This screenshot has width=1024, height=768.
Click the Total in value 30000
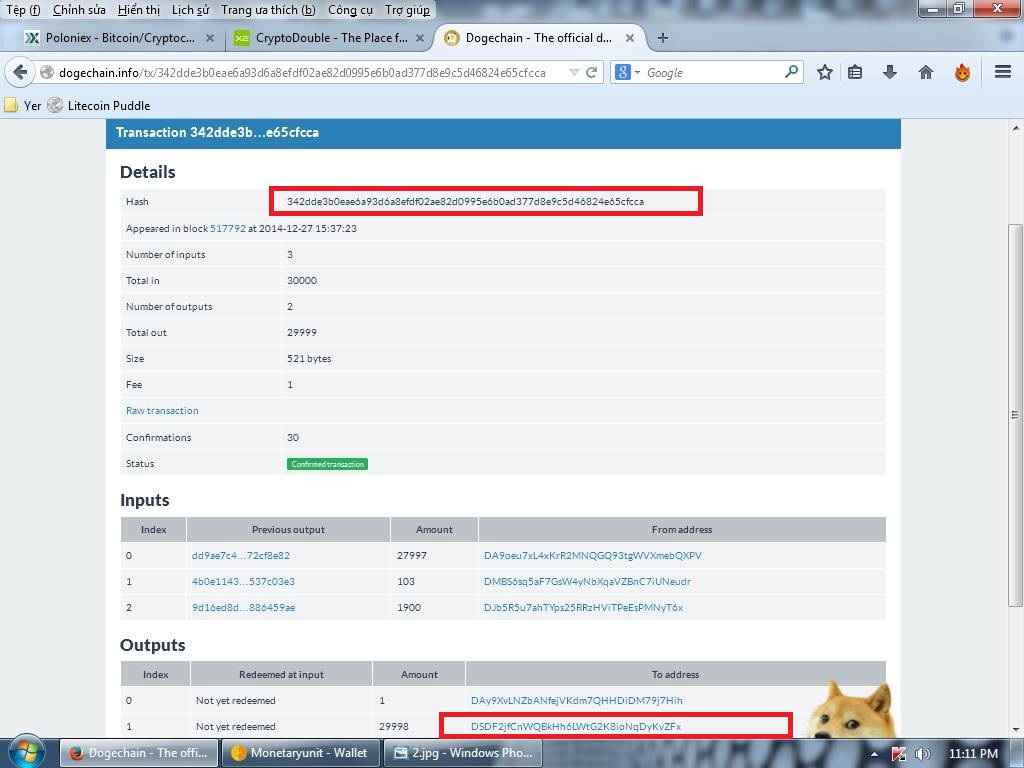coord(302,281)
